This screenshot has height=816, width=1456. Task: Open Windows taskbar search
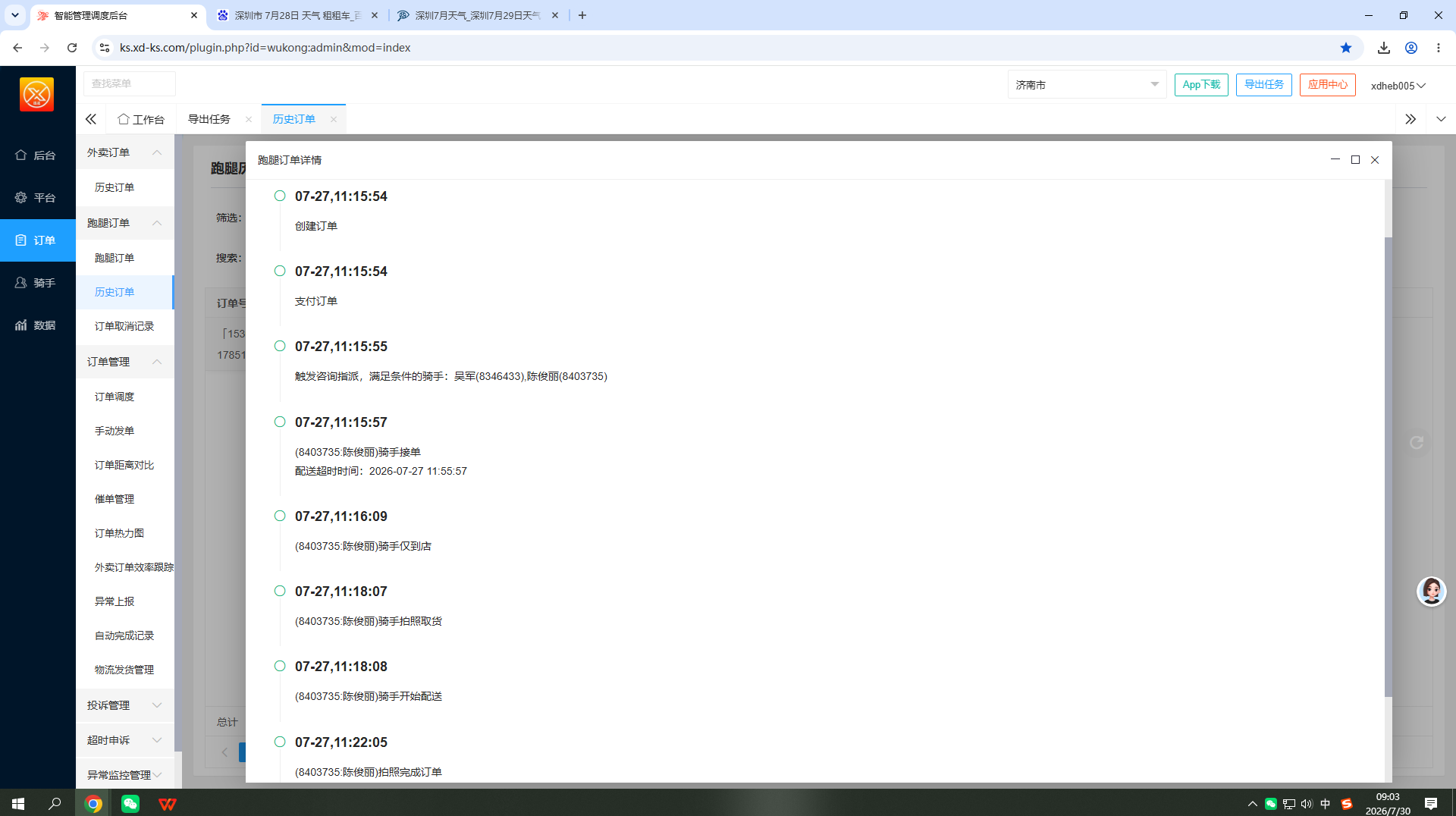(55, 803)
